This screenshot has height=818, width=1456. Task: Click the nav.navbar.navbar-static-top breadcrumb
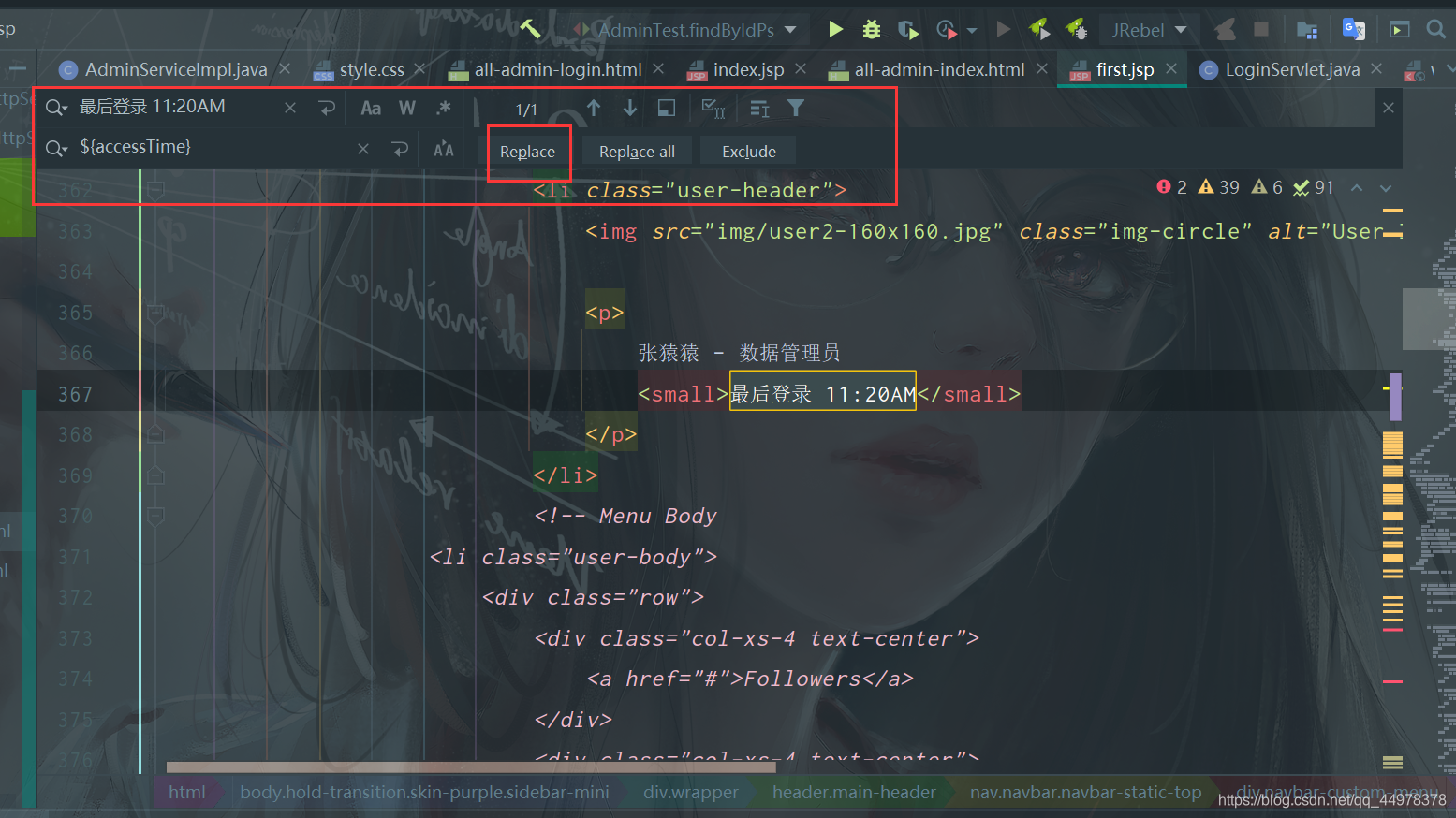(1086, 792)
